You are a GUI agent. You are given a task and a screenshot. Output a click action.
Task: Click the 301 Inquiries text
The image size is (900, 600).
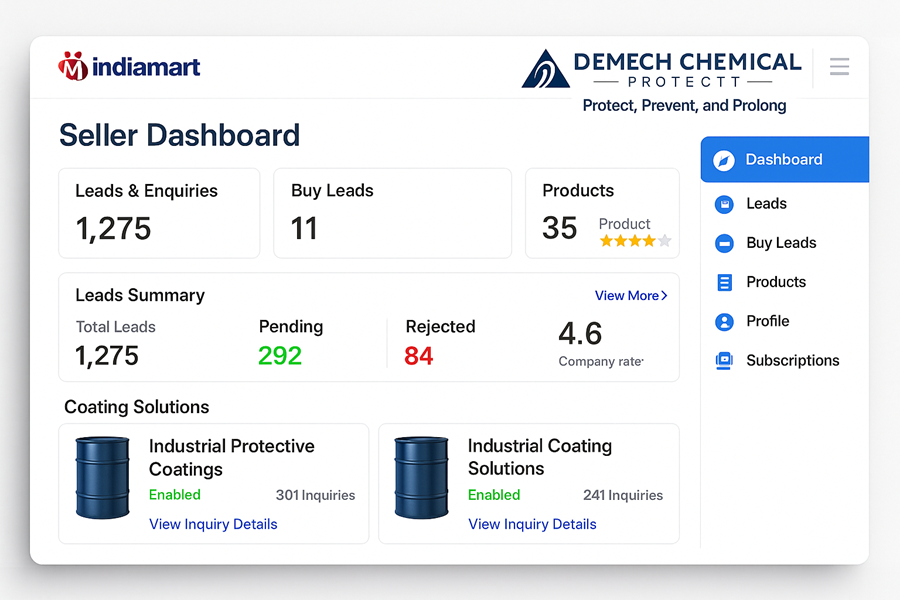[x=315, y=495]
